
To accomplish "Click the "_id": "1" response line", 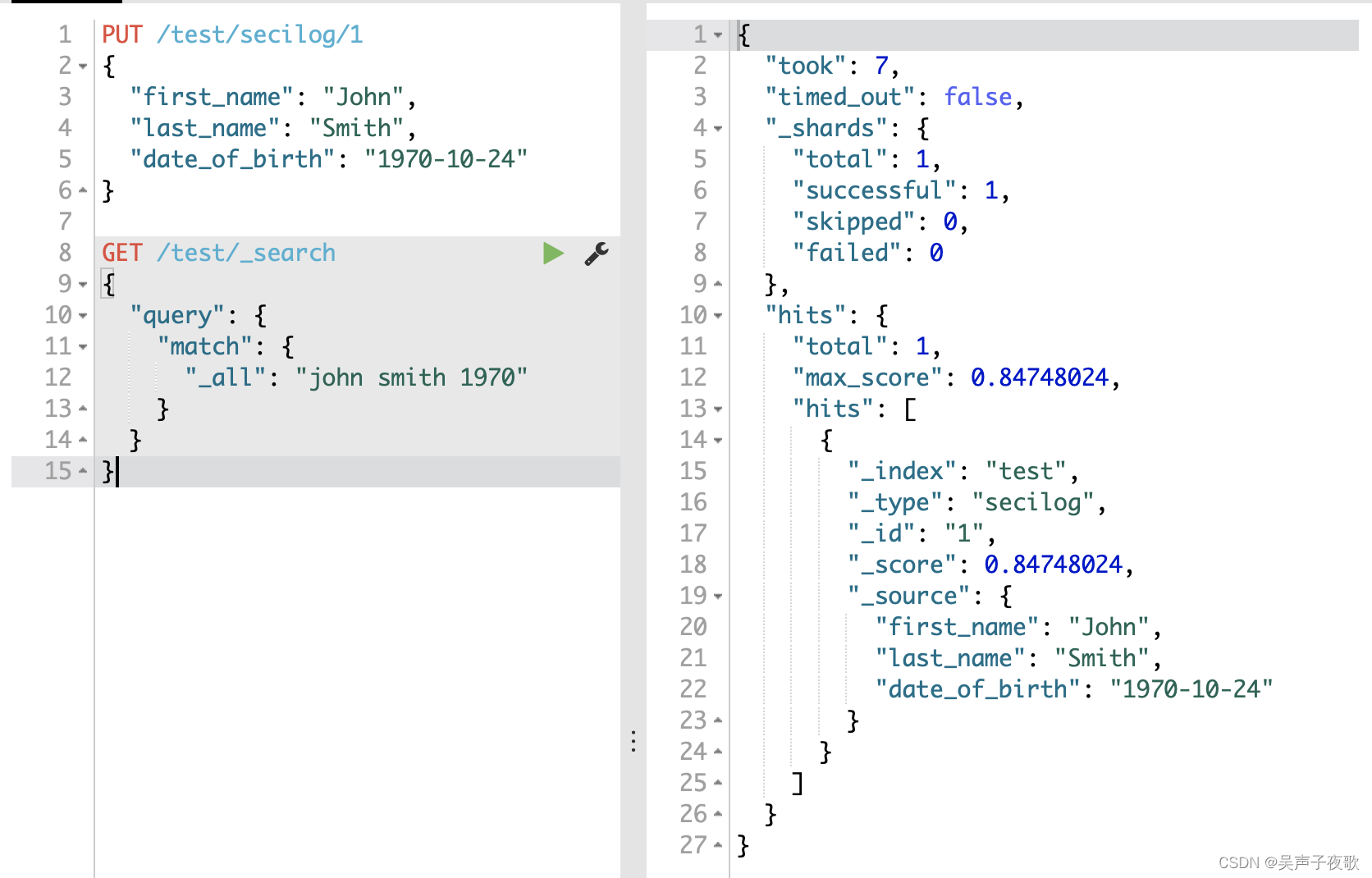I will pyautogui.click(x=922, y=533).
